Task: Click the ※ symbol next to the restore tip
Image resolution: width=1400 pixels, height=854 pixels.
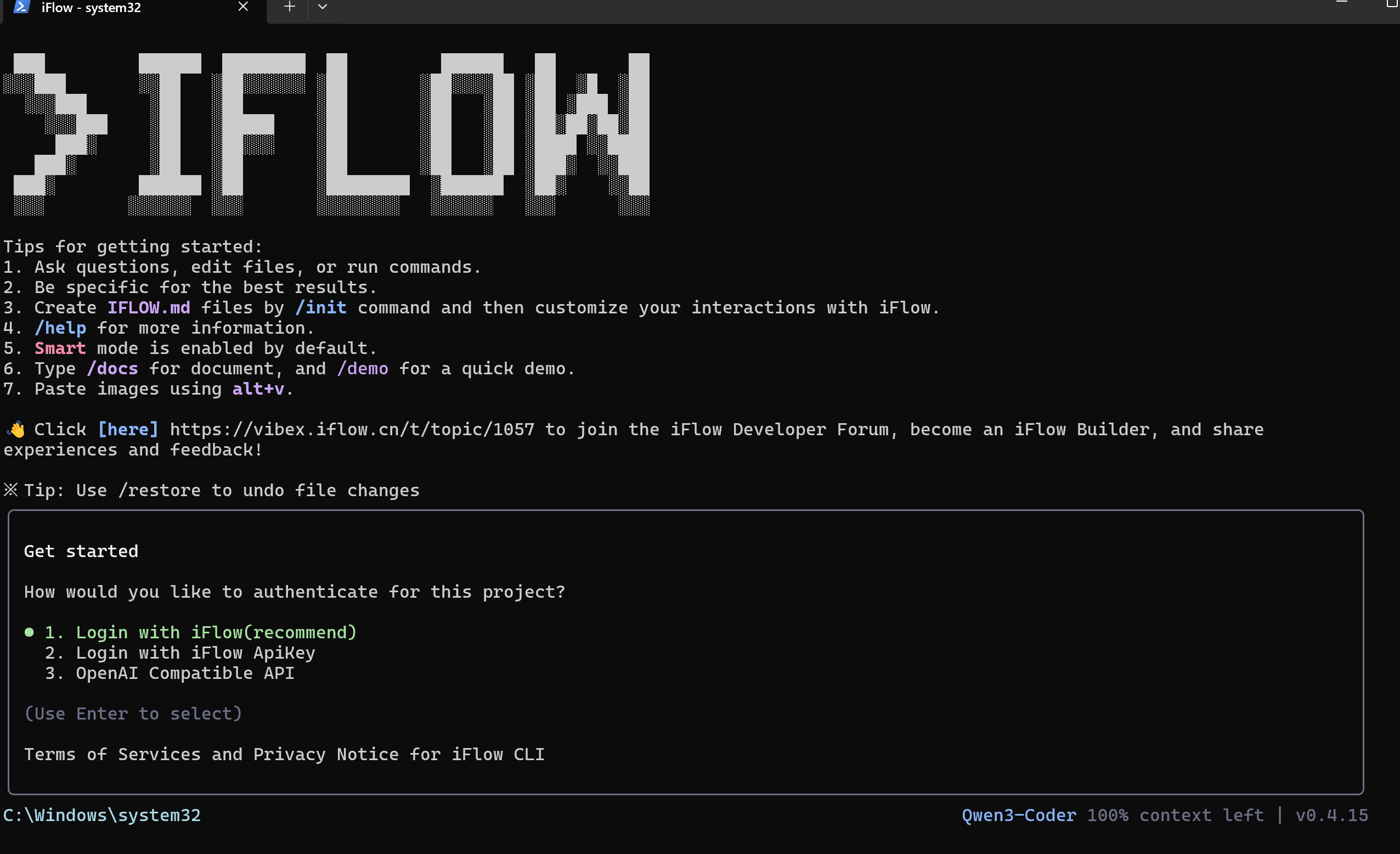Action: tap(10, 490)
